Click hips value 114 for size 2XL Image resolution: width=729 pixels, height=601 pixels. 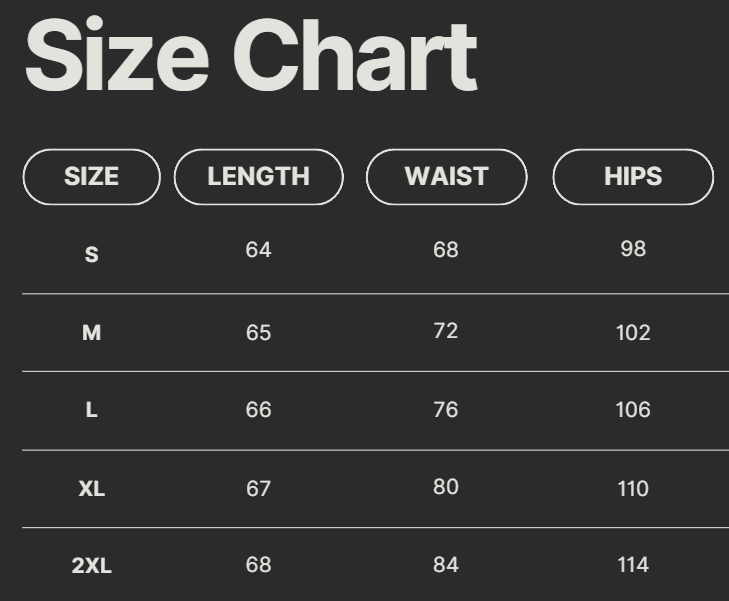[x=633, y=565]
